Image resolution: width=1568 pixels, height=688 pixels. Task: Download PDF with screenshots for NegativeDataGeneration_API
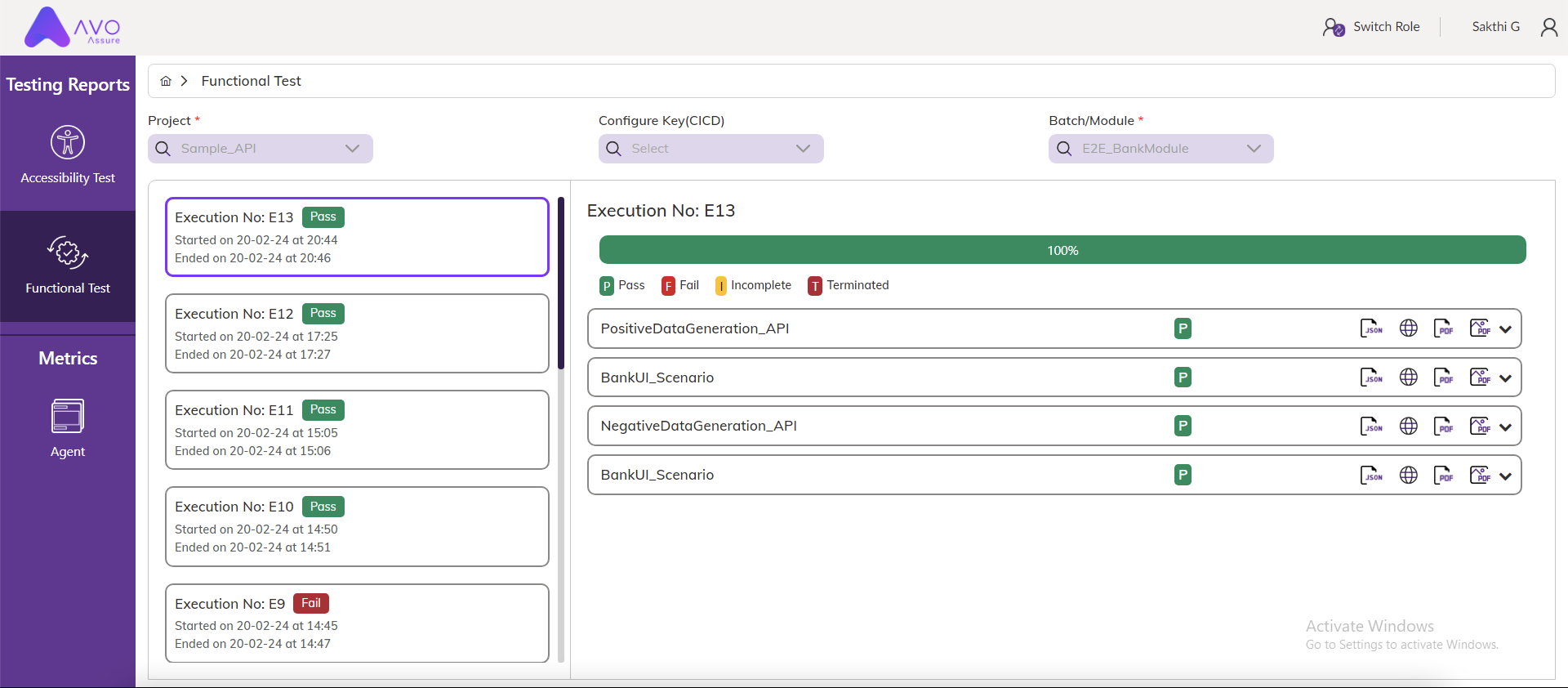point(1480,426)
